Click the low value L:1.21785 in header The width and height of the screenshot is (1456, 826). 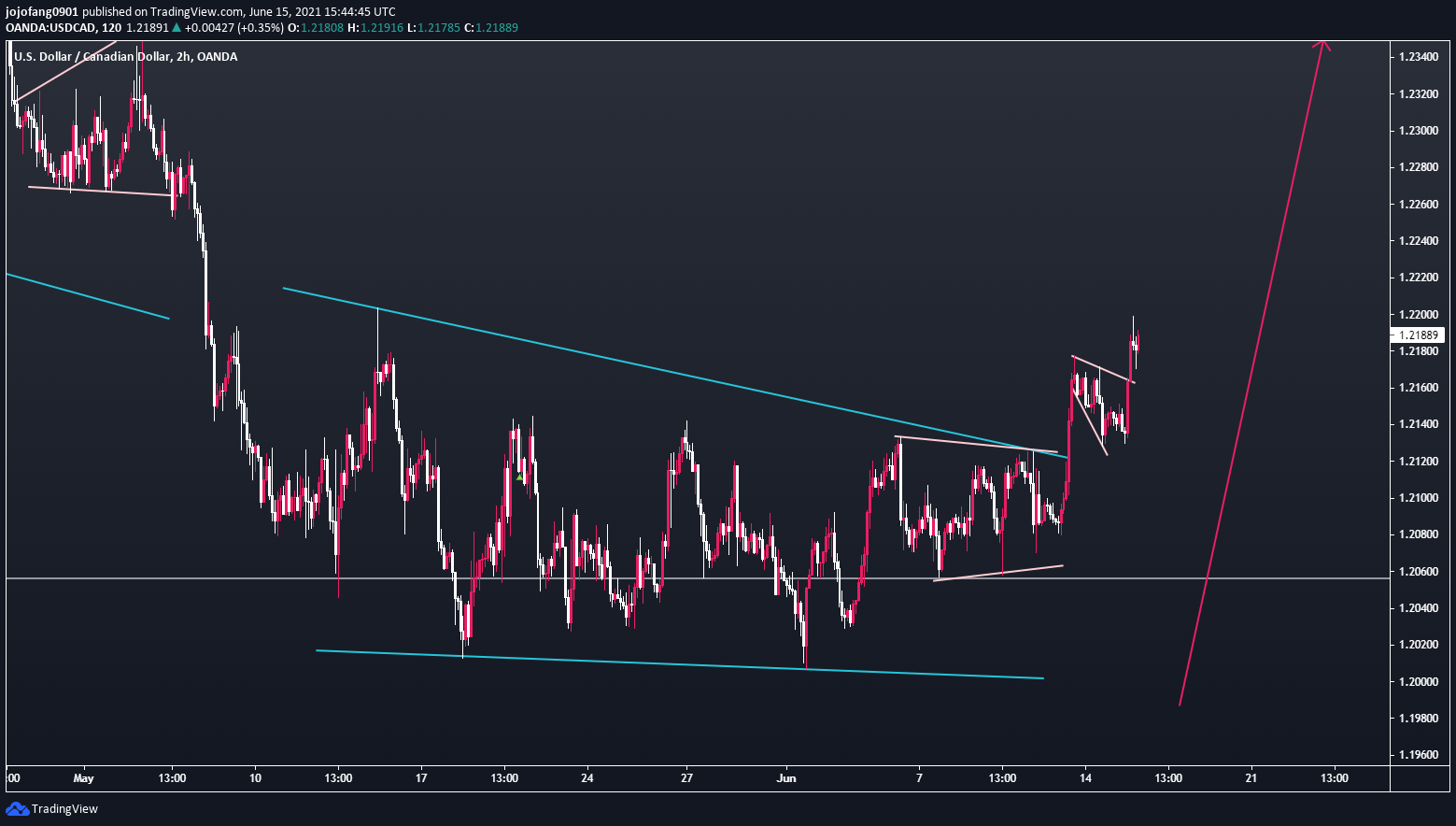click(x=433, y=27)
